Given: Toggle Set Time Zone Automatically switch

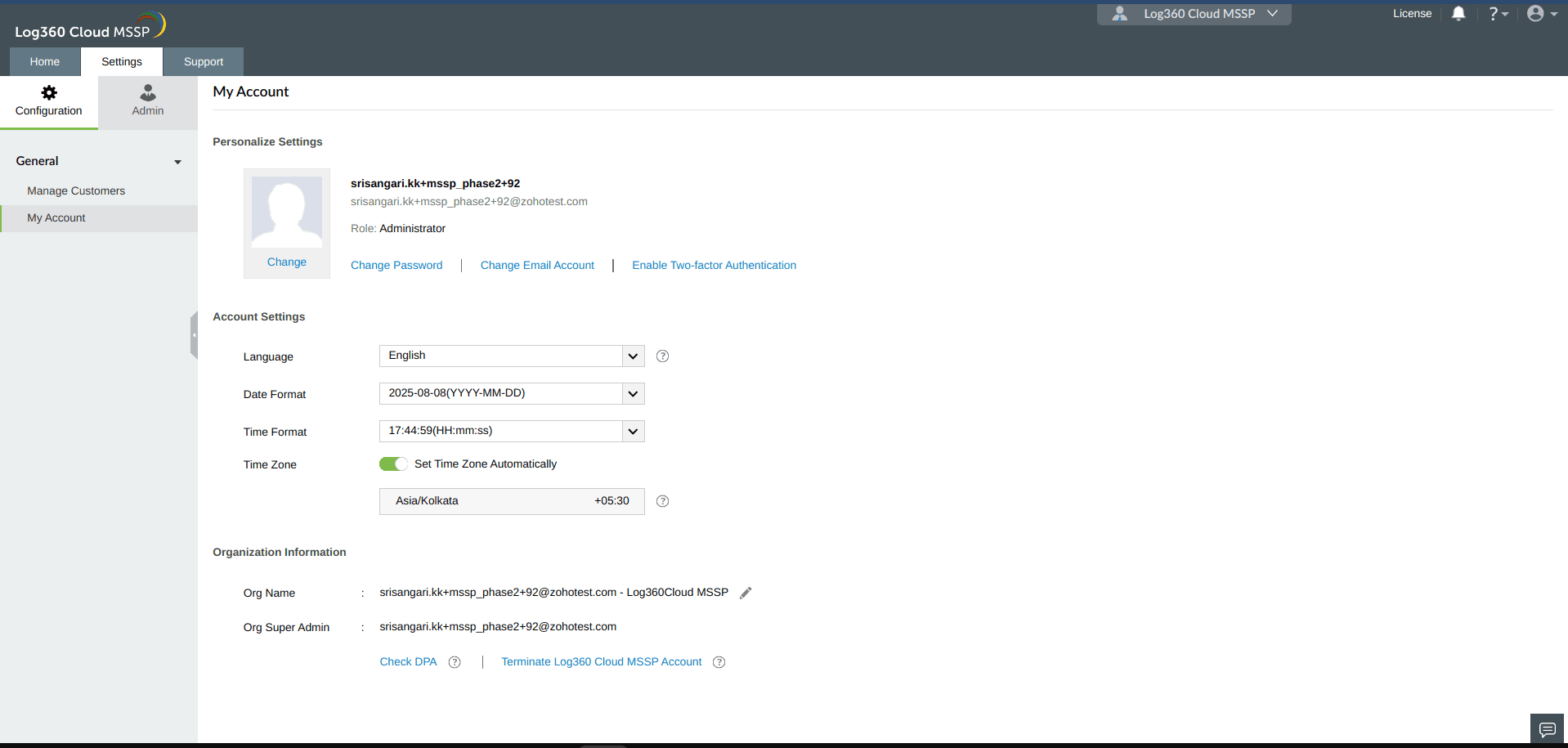Looking at the screenshot, I should tap(393, 464).
